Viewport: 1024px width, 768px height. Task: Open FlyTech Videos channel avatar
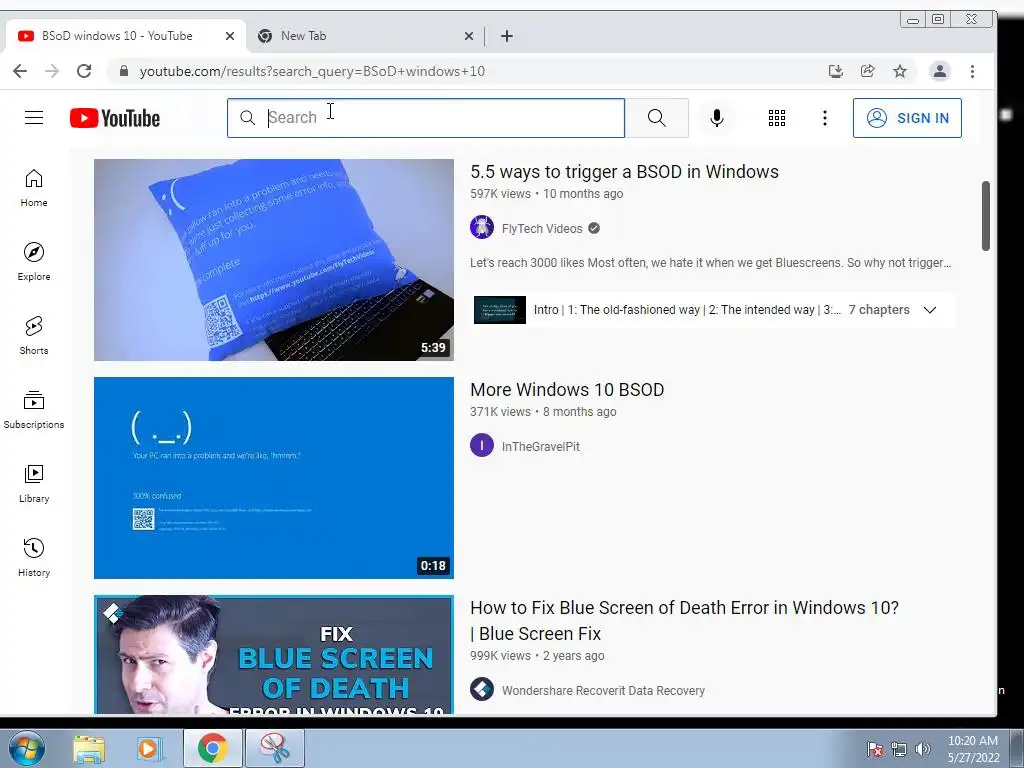click(482, 228)
